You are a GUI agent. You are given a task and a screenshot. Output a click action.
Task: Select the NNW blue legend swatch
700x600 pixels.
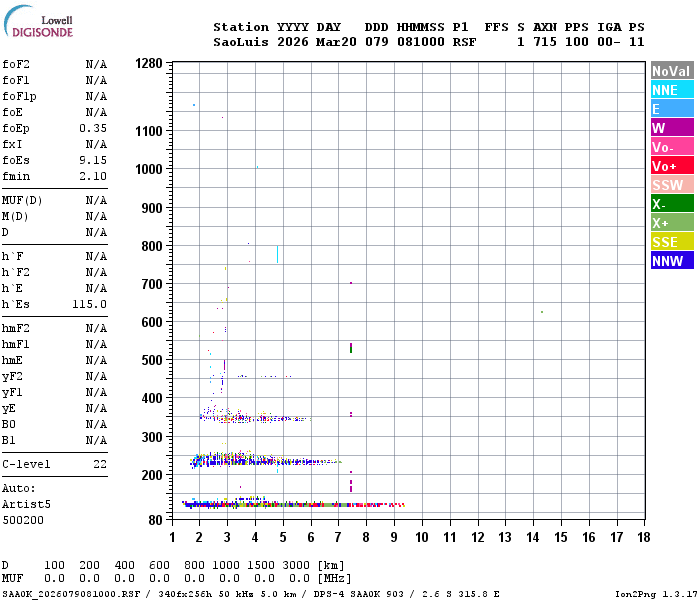click(672, 261)
